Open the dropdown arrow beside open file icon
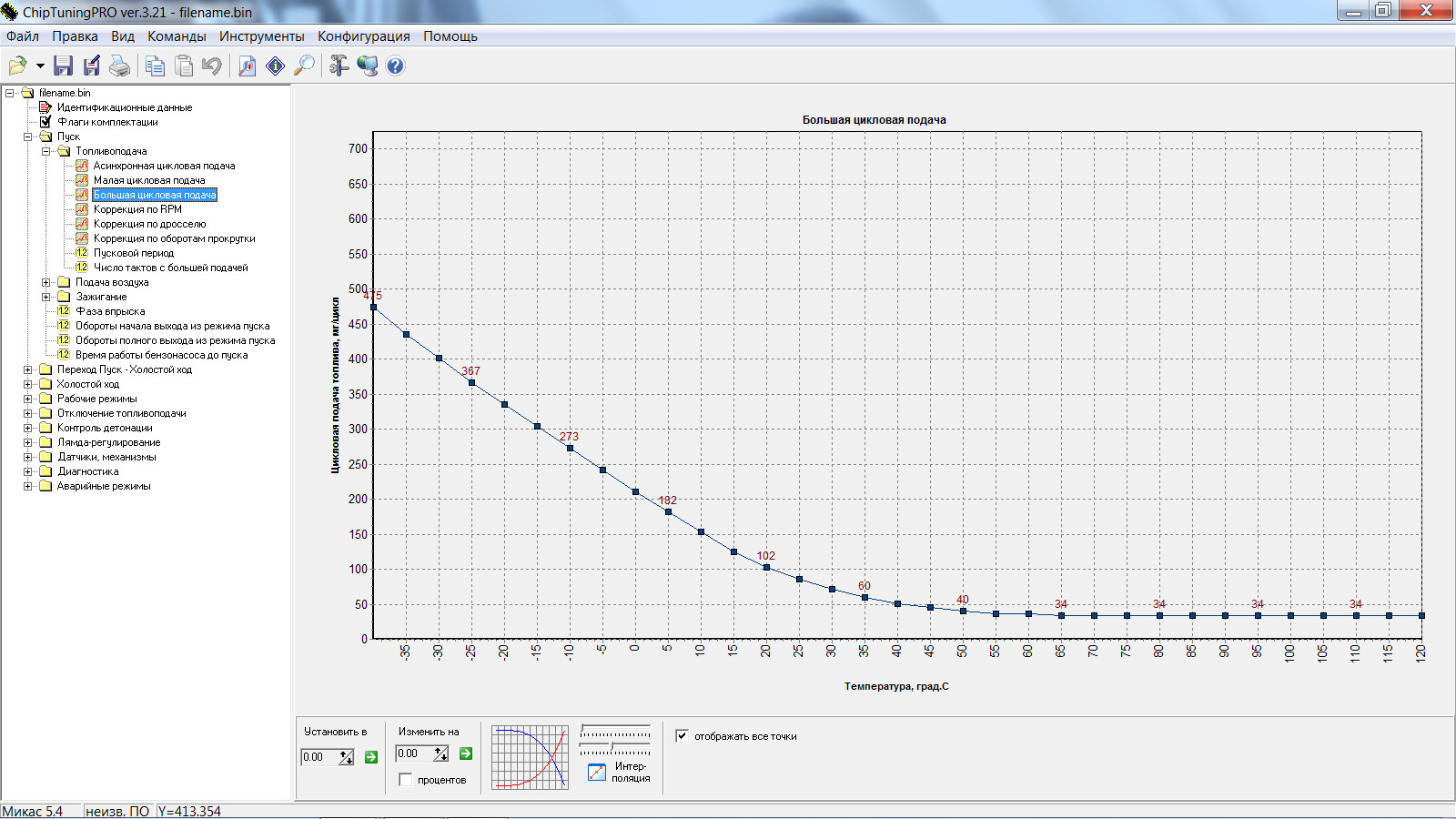The height and width of the screenshot is (819, 1456). coord(40,66)
